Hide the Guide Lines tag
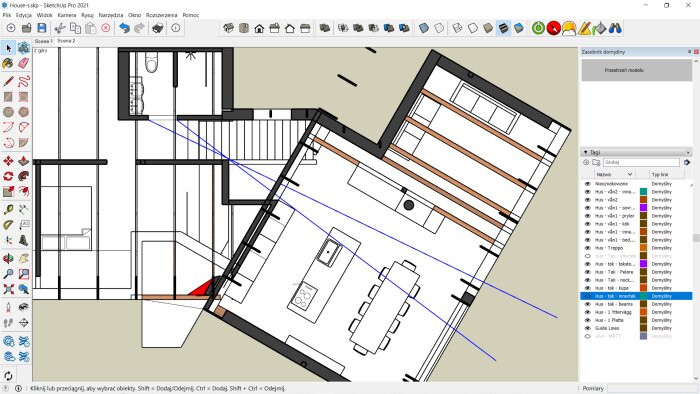The image size is (700, 394). pyautogui.click(x=588, y=328)
